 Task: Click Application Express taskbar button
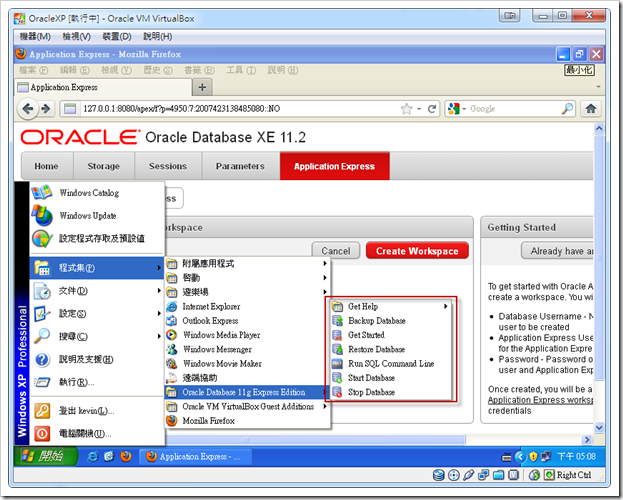tap(195, 457)
